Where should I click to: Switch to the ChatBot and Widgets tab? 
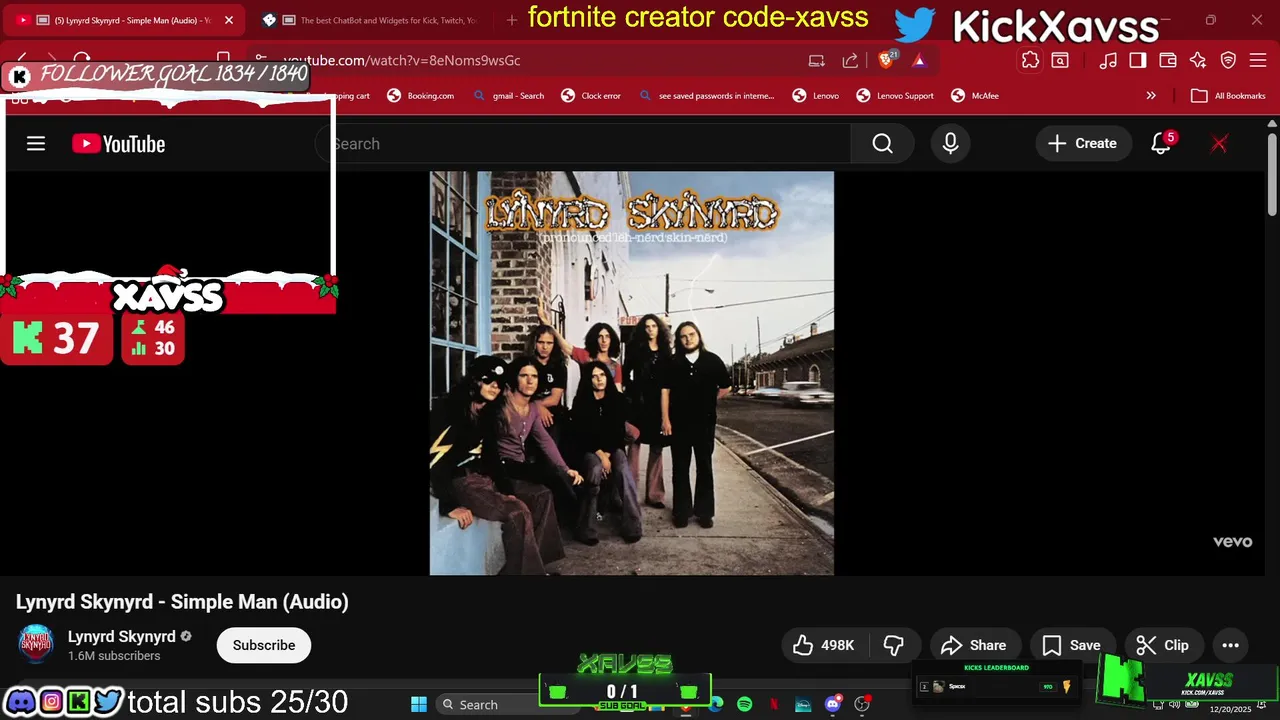point(380,20)
